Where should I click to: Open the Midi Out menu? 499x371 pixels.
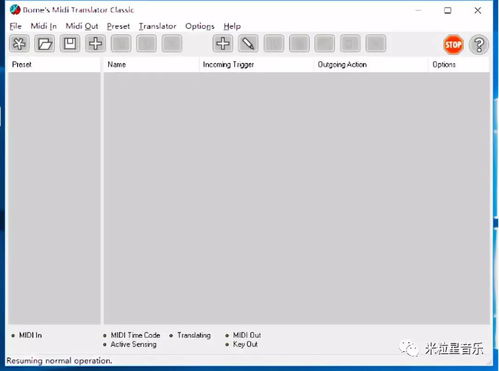pos(82,26)
